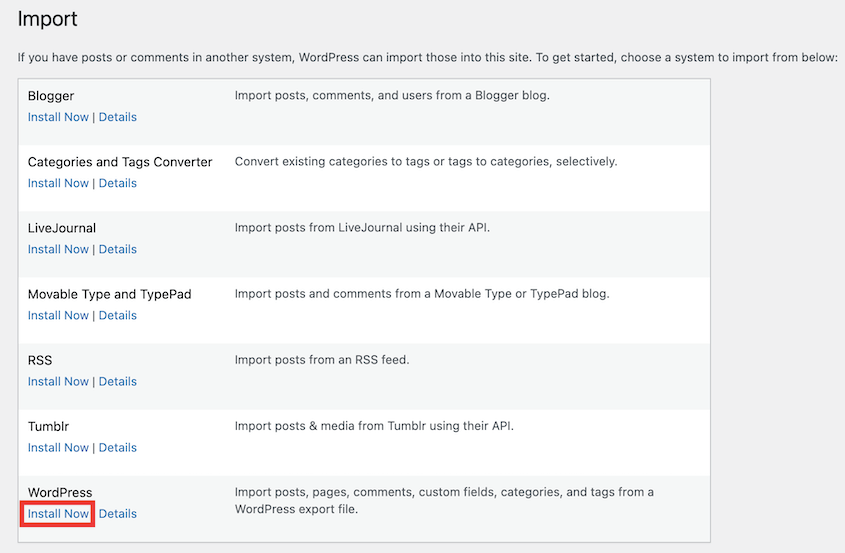Open Details for WordPress importer
The width and height of the screenshot is (845, 553).
(117, 514)
